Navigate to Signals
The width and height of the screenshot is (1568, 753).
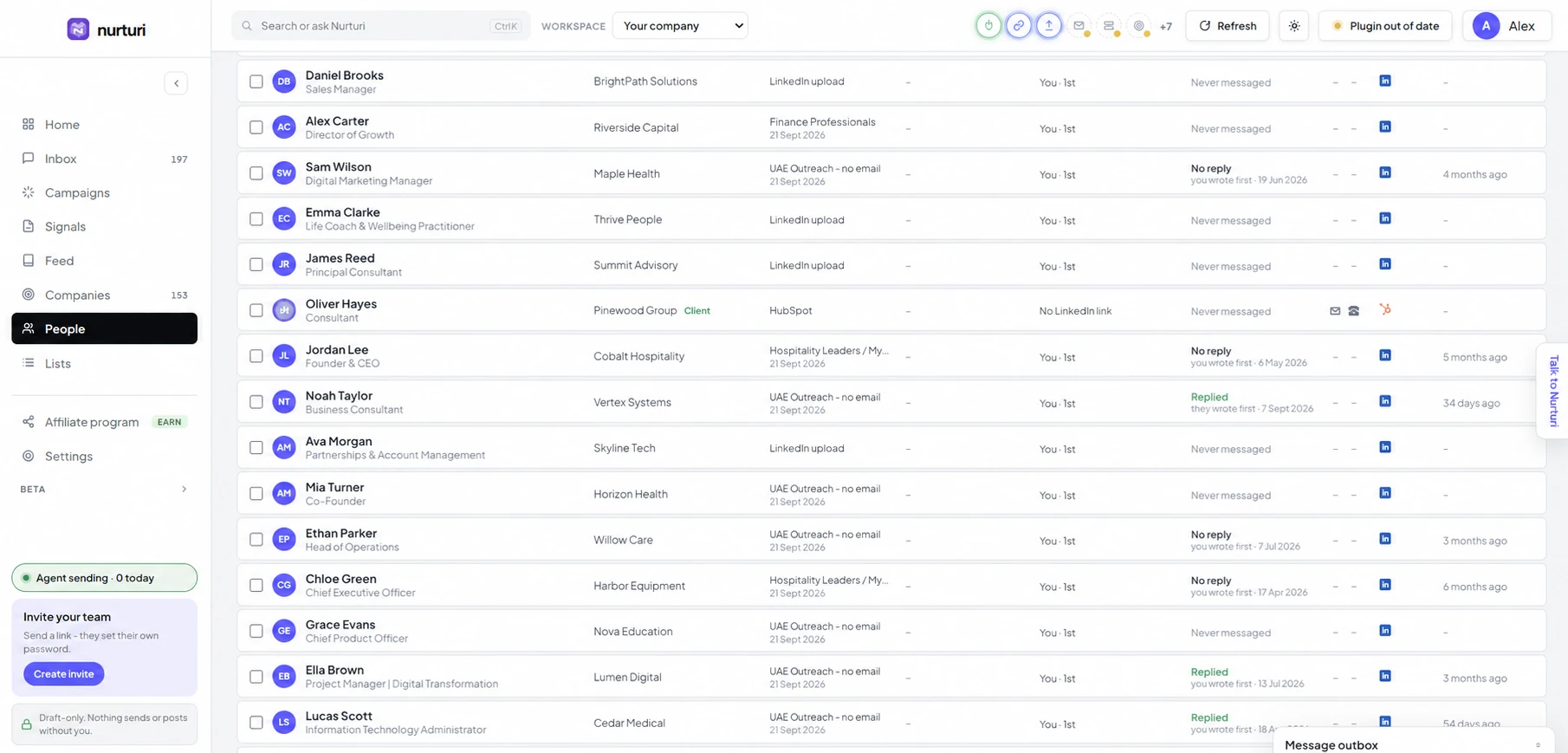pos(104,227)
